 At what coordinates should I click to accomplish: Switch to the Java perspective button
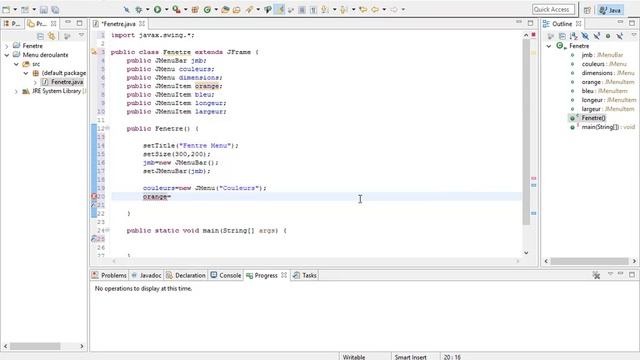point(611,10)
